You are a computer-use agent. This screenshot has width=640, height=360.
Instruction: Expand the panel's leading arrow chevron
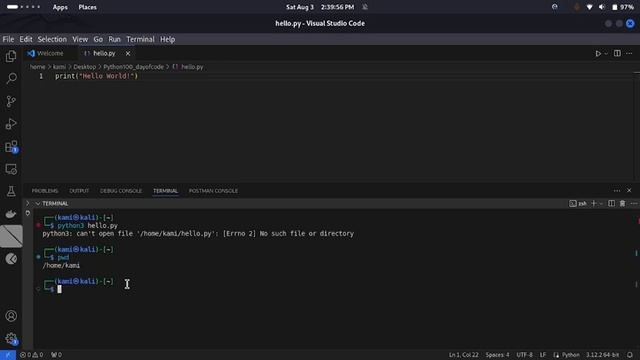point(28,203)
